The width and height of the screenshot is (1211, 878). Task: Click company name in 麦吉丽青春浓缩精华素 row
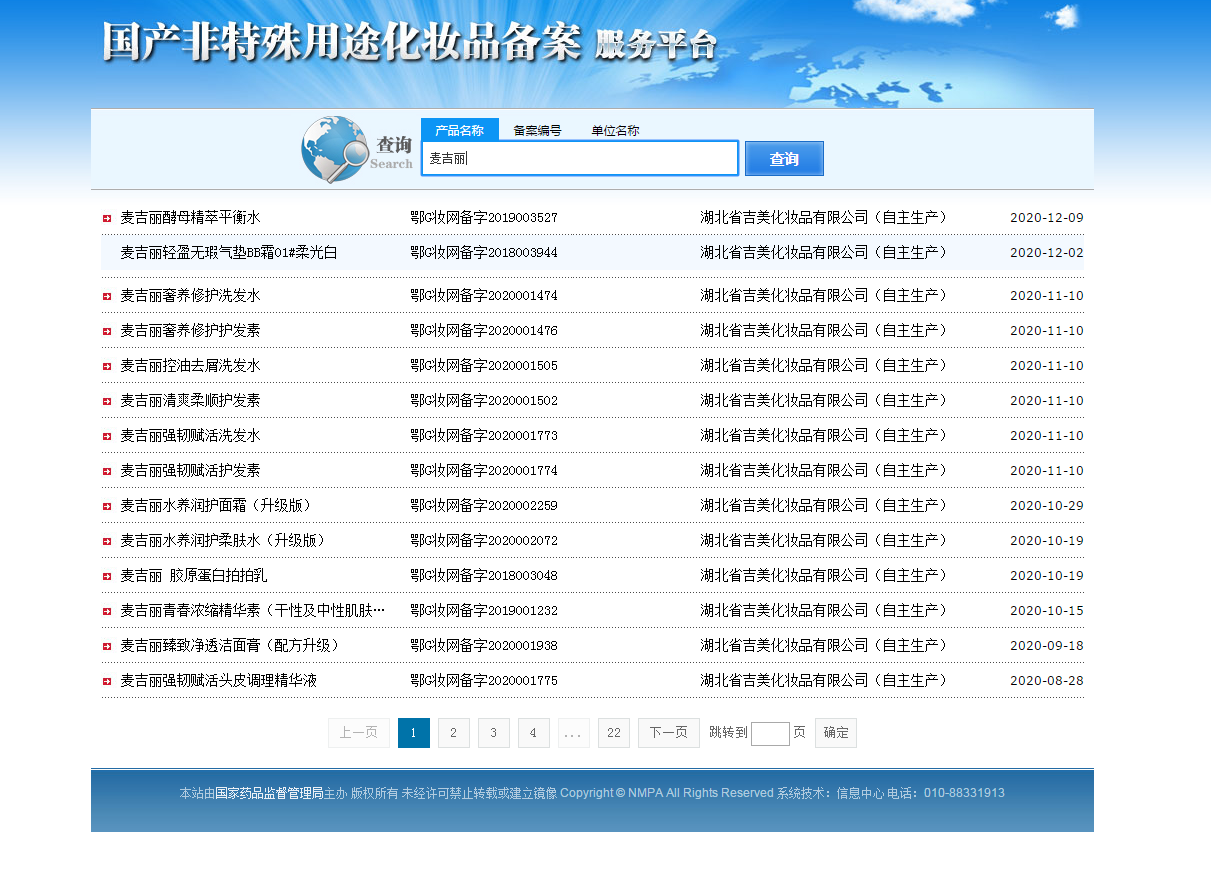click(x=824, y=610)
